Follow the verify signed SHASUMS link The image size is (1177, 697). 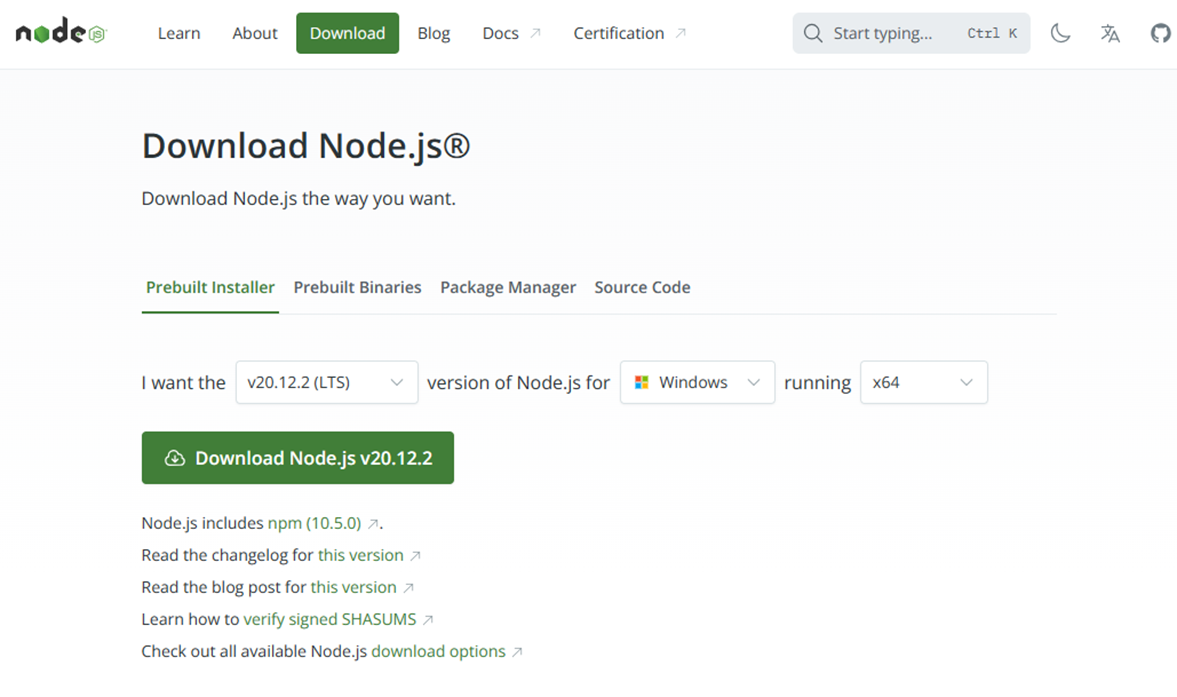330,619
